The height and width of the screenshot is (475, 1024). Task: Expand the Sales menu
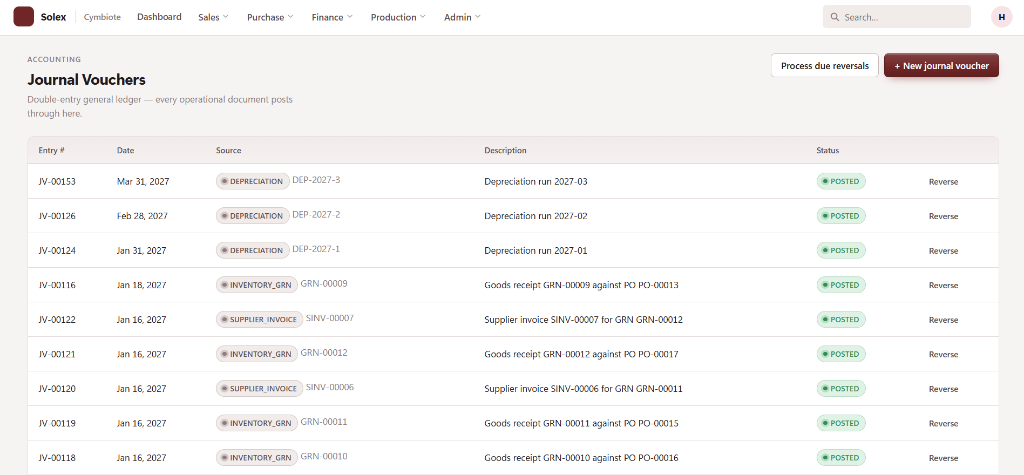click(x=214, y=17)
